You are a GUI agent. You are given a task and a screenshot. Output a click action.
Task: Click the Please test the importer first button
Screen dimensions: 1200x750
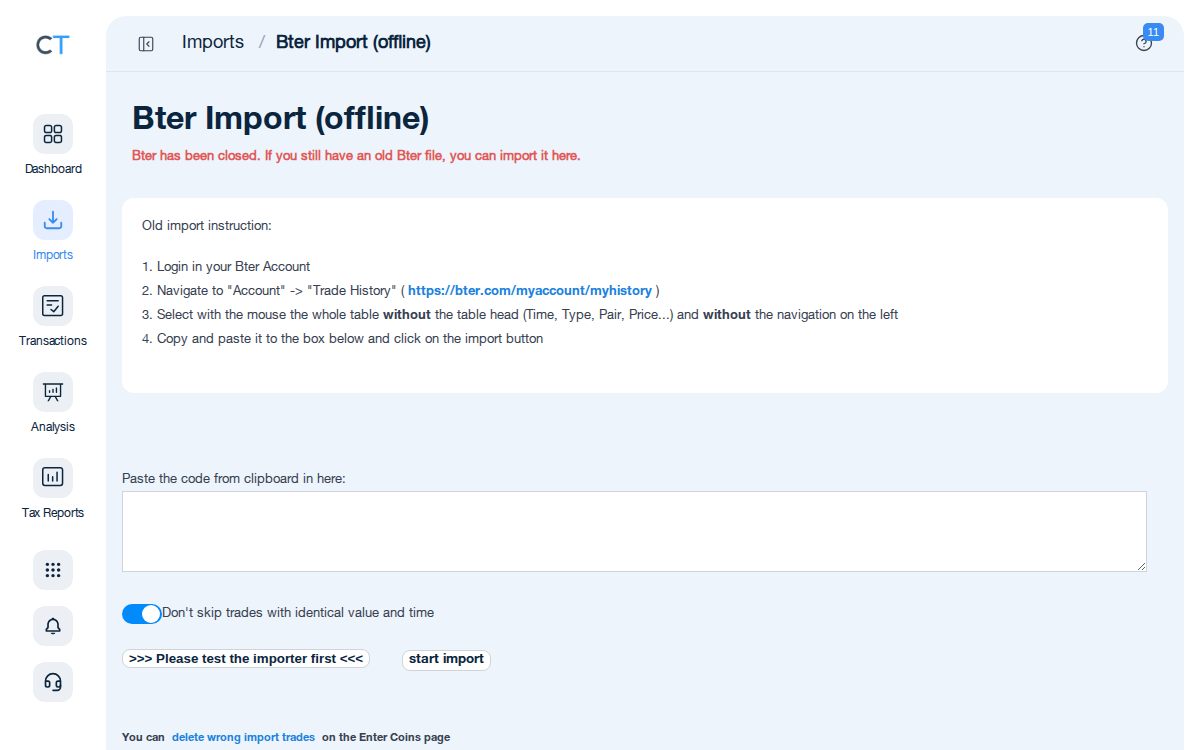click(x=246, y=659)
